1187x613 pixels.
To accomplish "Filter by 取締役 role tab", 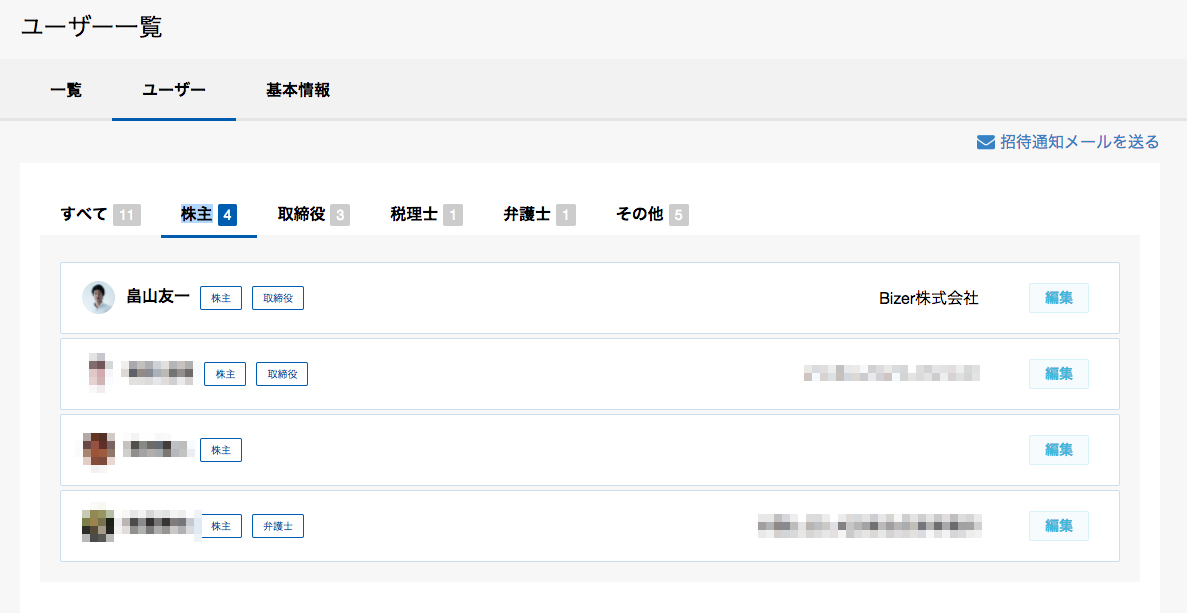I will [x=313, y=214].
